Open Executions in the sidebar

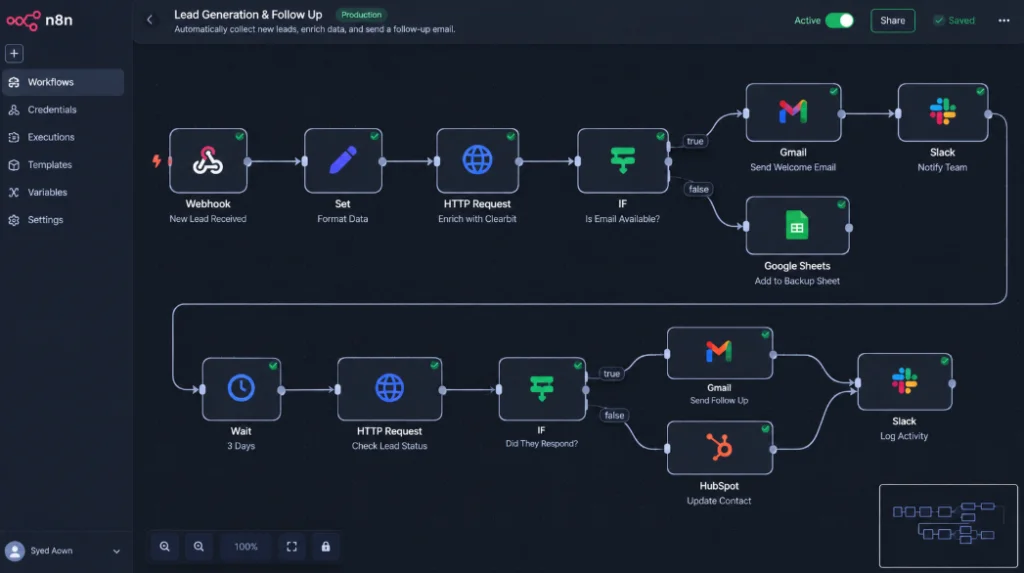click(x=63, y=137)
